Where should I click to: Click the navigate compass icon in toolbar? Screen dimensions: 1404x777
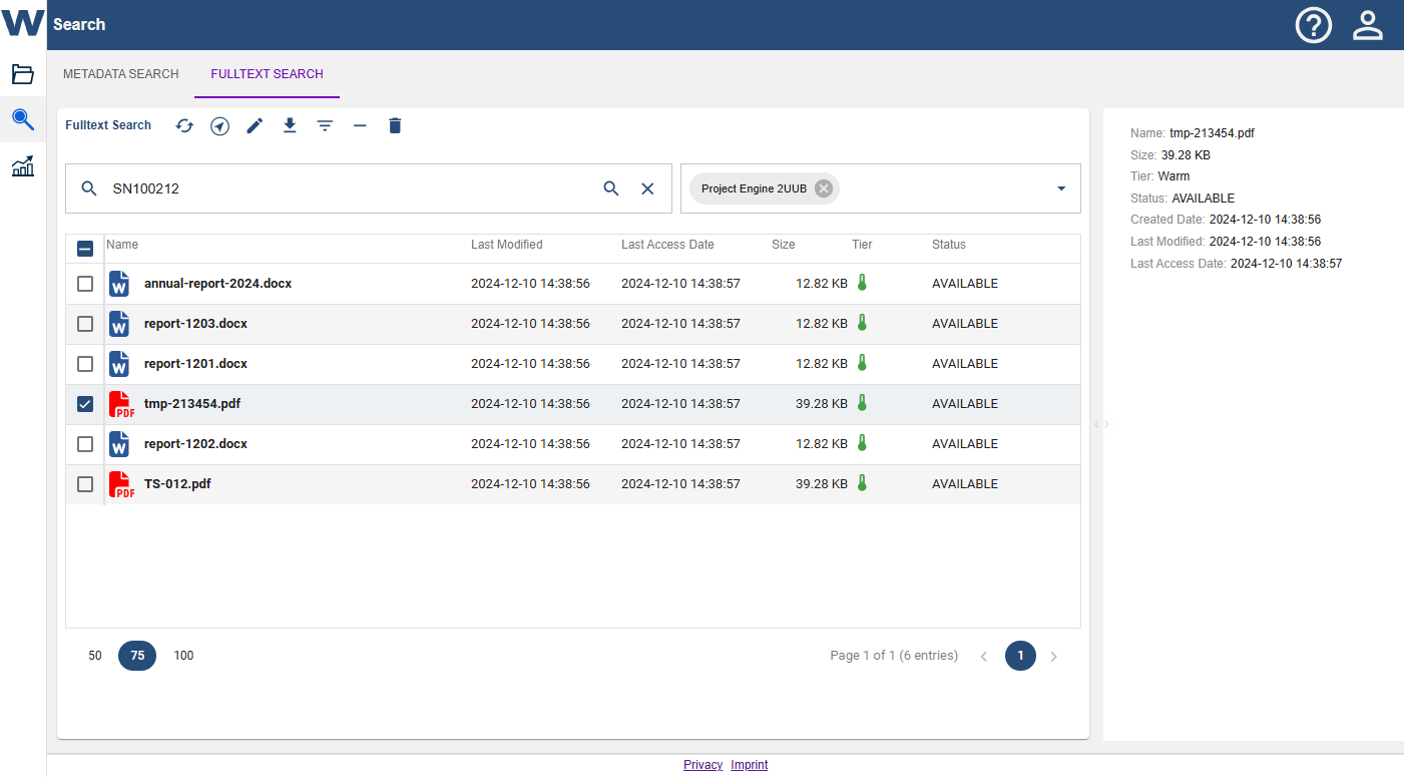[220, 126]
